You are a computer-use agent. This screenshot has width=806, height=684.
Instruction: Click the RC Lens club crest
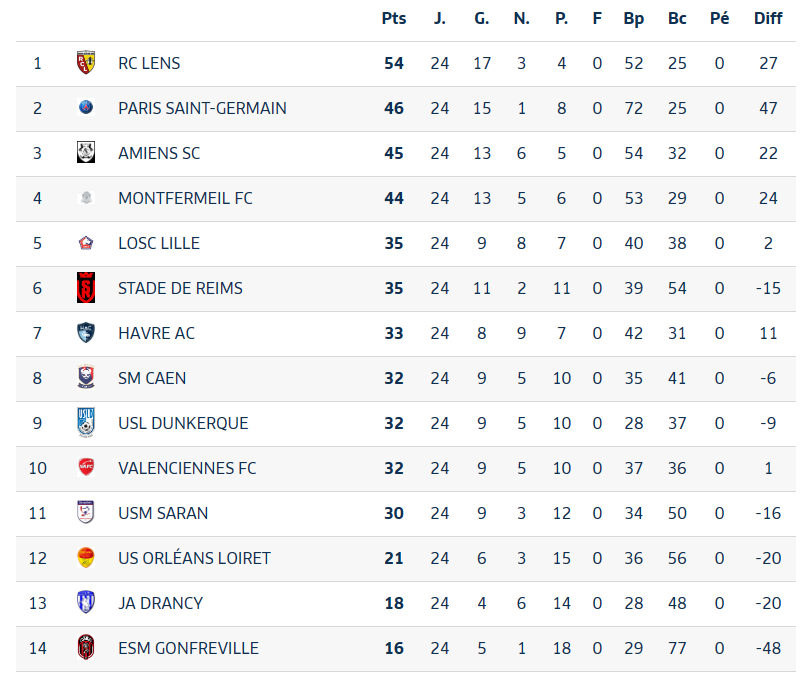(x=86, y=63)
